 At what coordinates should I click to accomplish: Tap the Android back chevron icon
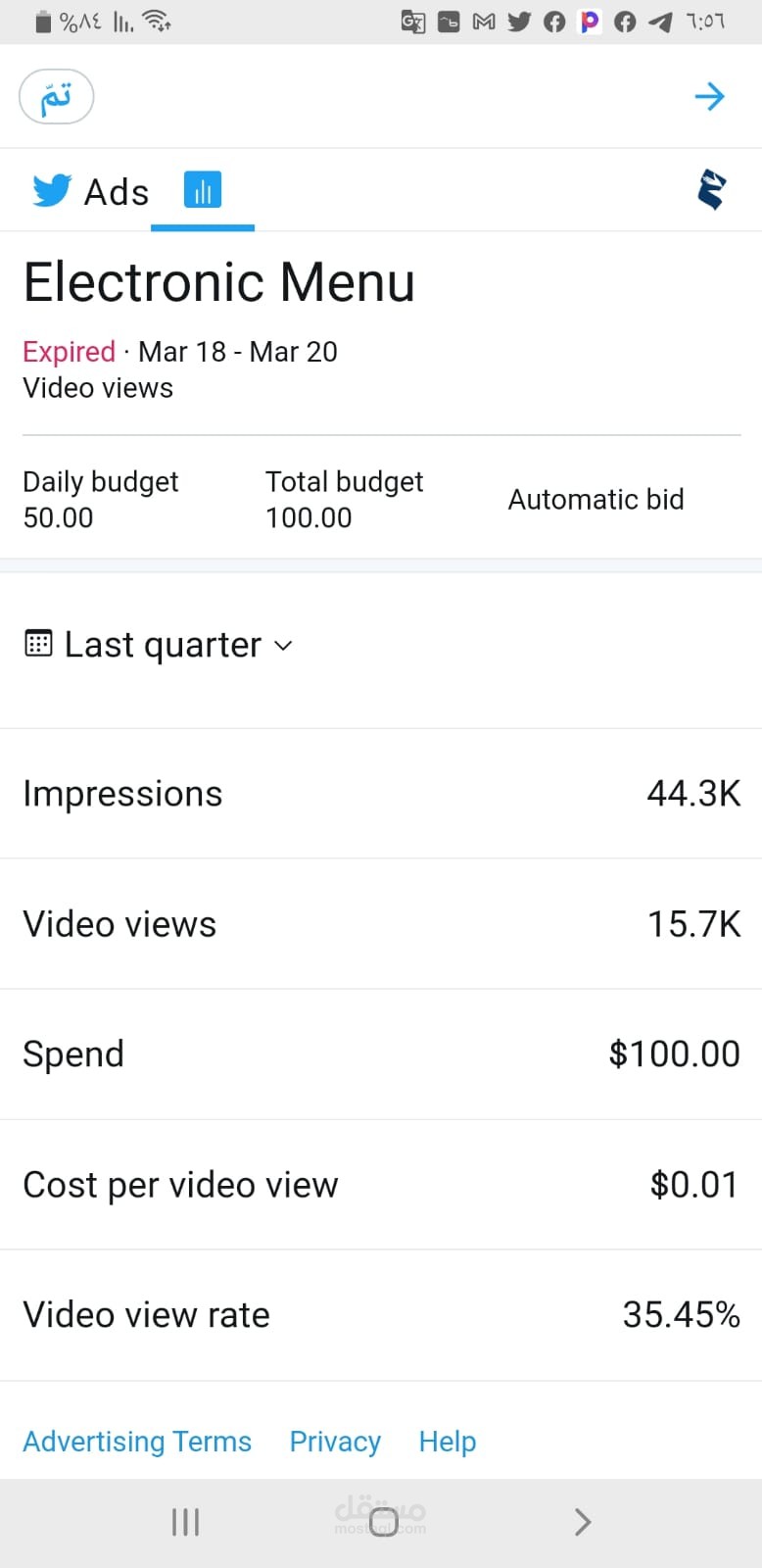(x=583, y=1522)
